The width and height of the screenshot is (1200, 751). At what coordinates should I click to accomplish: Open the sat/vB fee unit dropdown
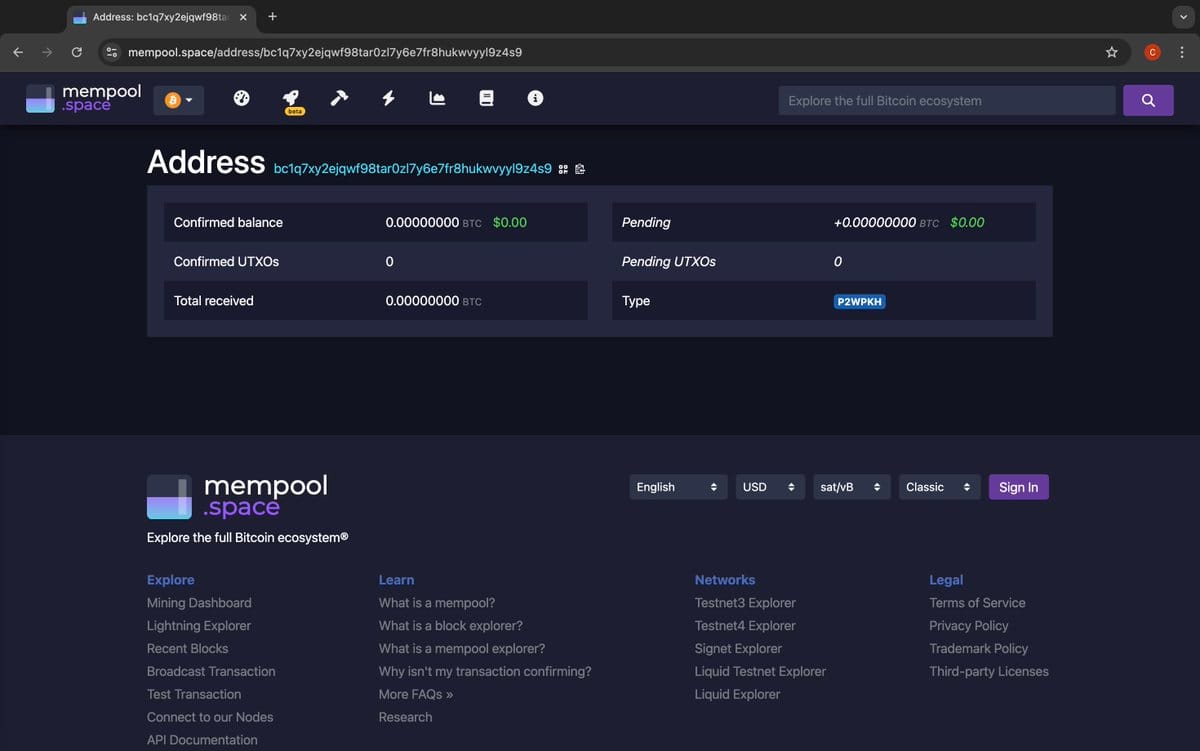pyautogui.click(x=850, y=487)
